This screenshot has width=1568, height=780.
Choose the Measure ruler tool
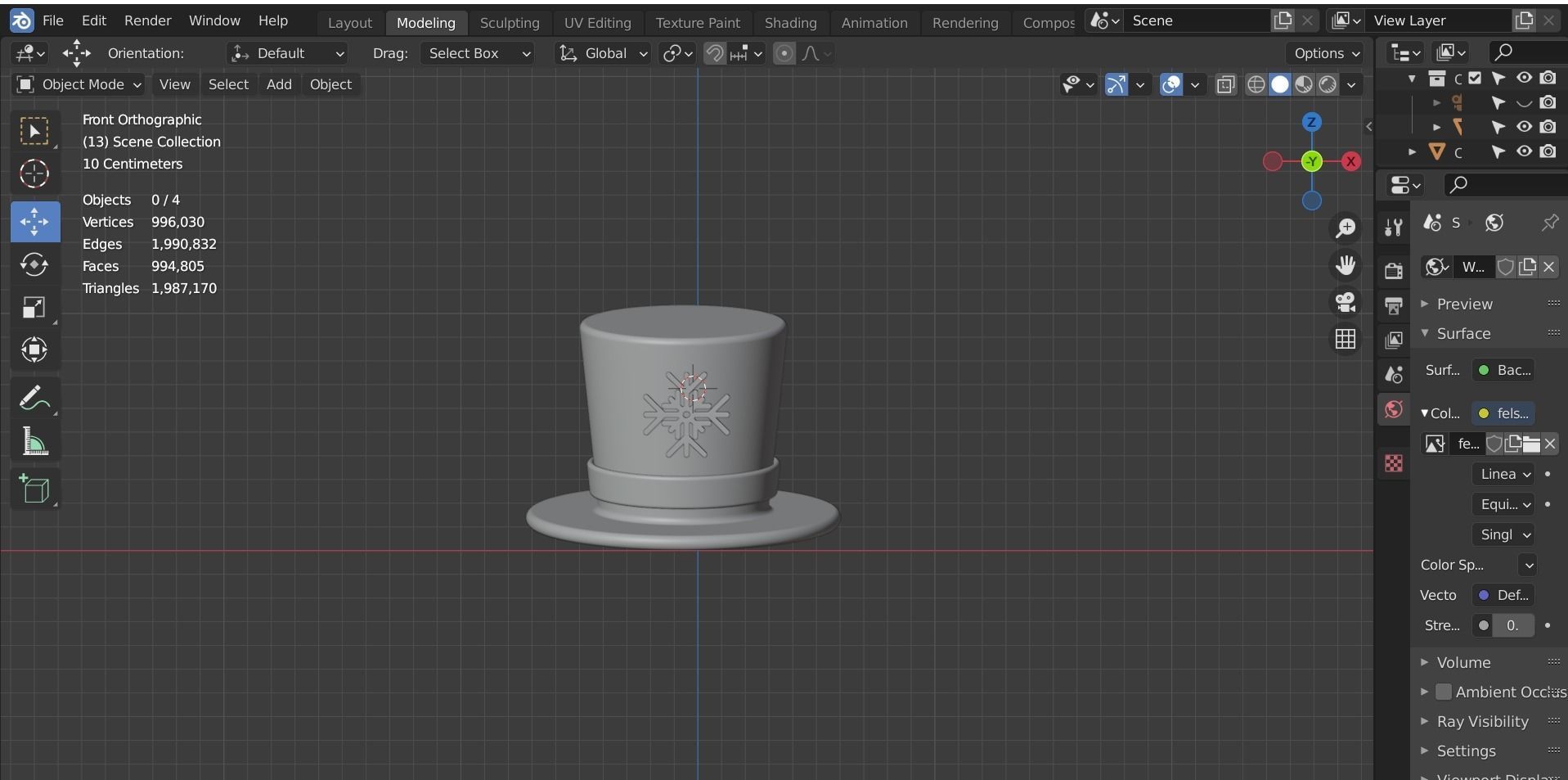click(34, 442)
